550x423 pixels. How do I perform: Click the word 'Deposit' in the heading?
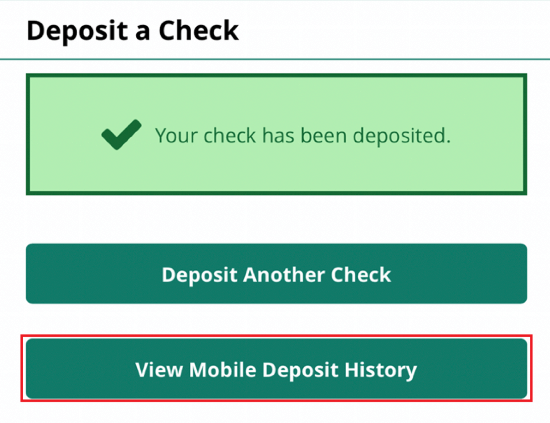click(x=77, y=32)
